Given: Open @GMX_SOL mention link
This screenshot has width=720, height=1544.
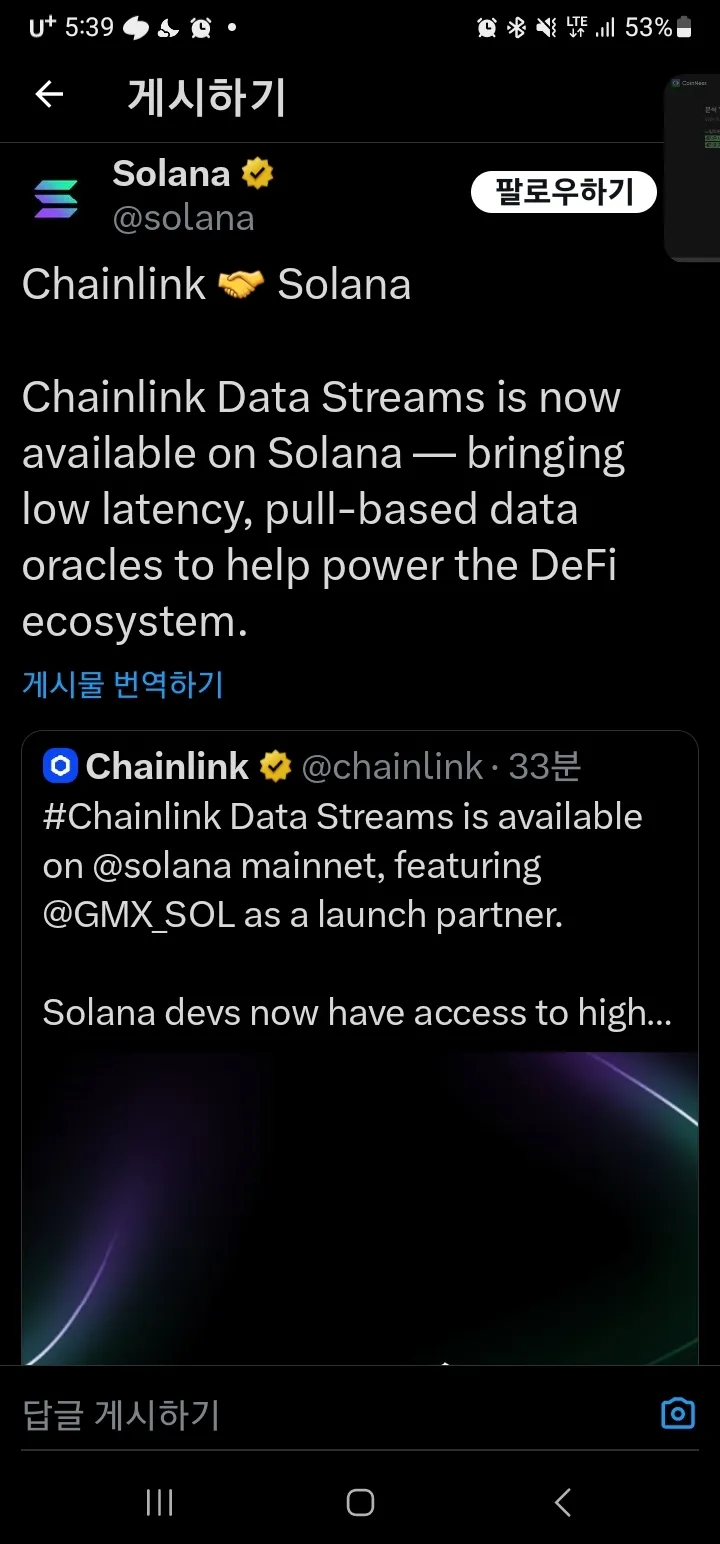Looking at the screenshot, I should pyautogui.click(x=138, y=914).
